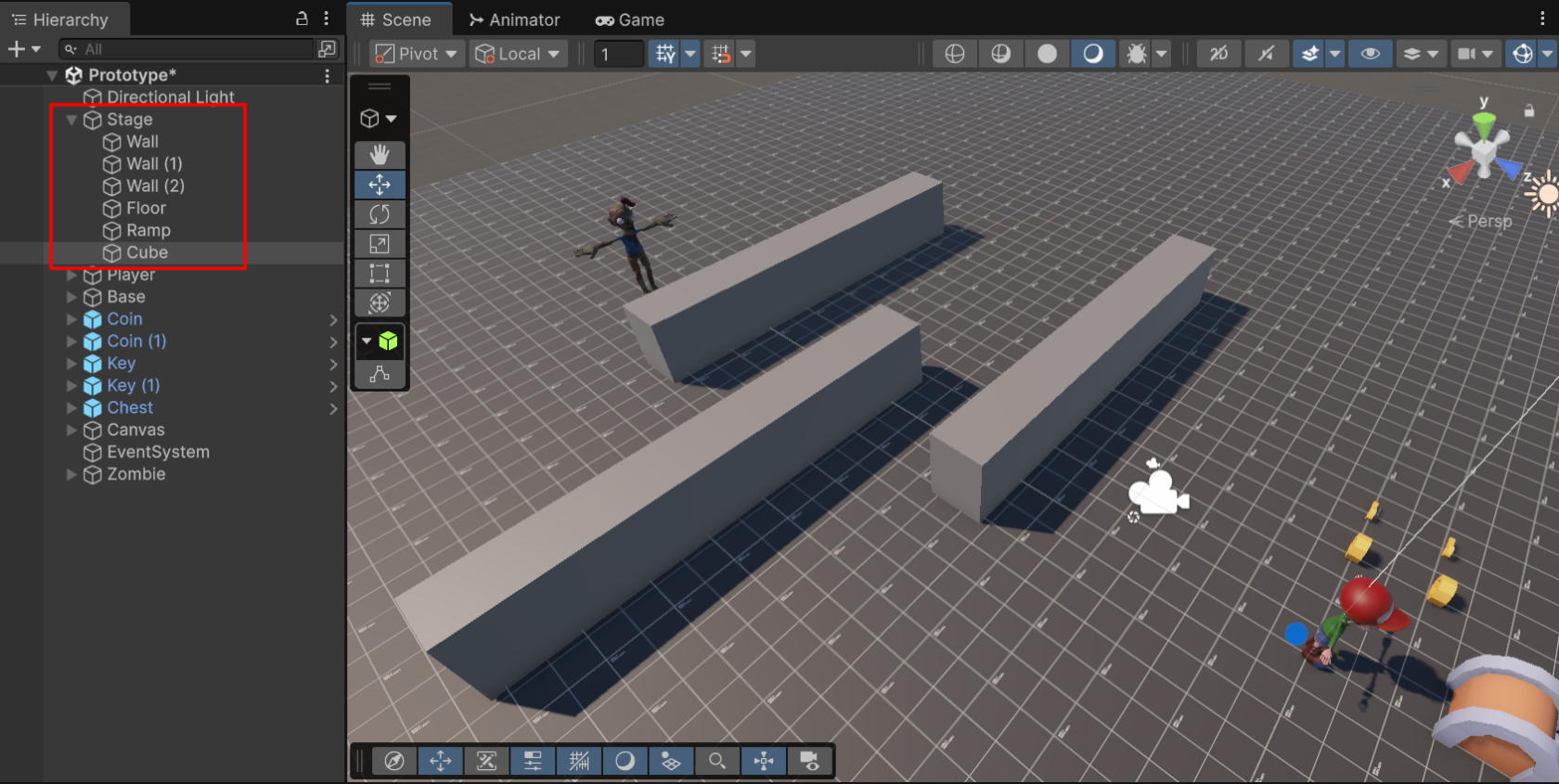Select the combined Transform tool
Image resolution: width=1559 pixels, height=784 pixels.
(x=380, y=302)
